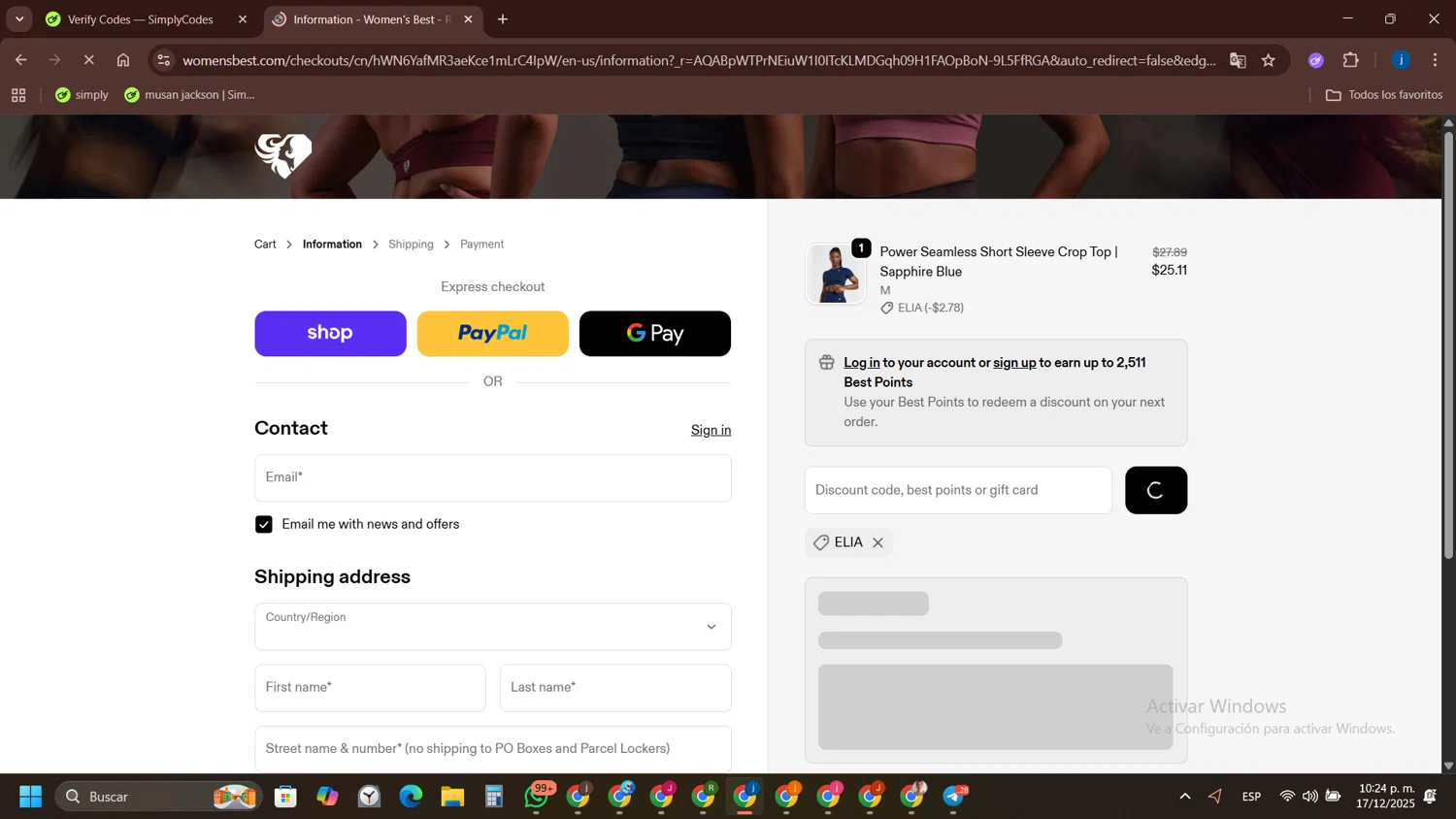
Task: Translate this page icon
Action: 1238,60
